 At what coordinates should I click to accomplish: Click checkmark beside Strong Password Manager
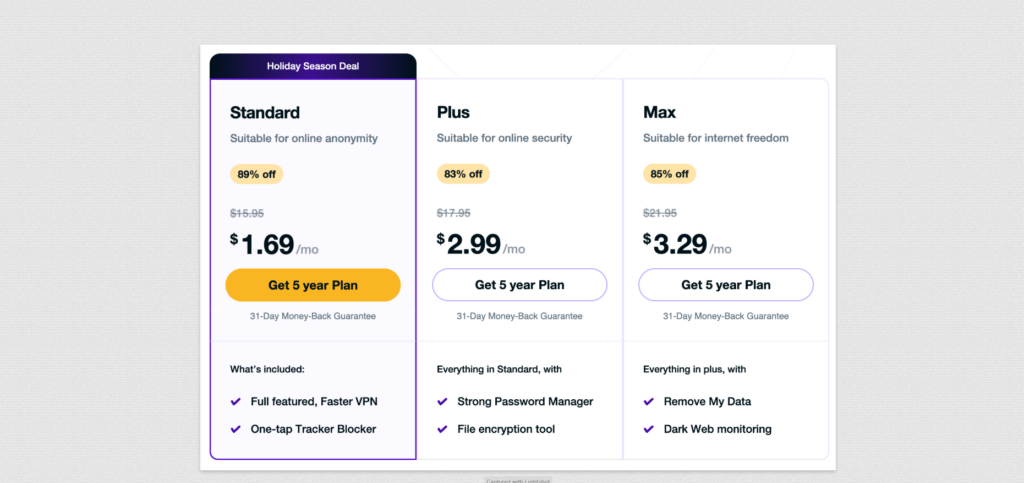pos(442,401)
